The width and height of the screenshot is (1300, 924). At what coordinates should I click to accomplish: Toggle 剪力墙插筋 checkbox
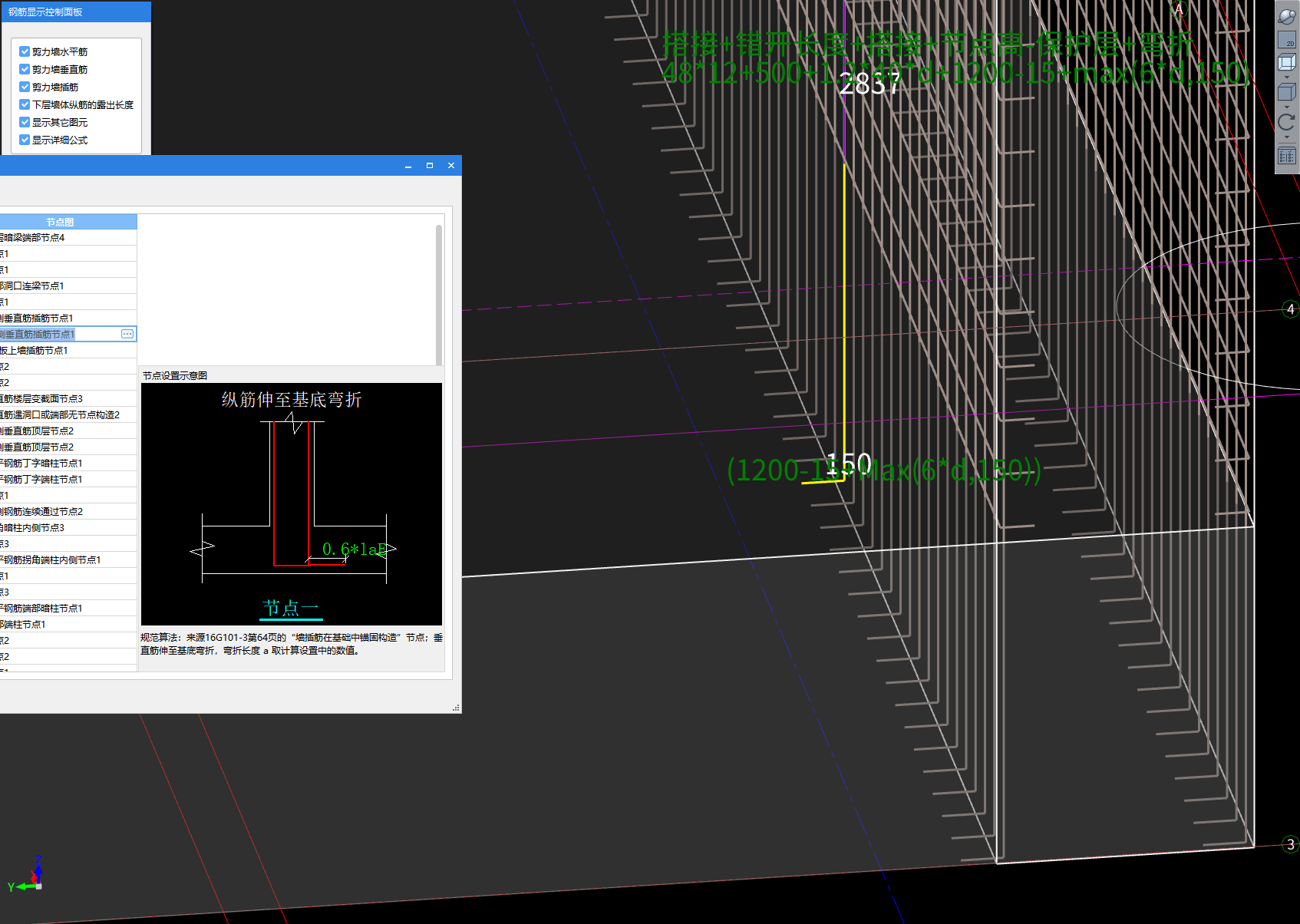[25, 87]
